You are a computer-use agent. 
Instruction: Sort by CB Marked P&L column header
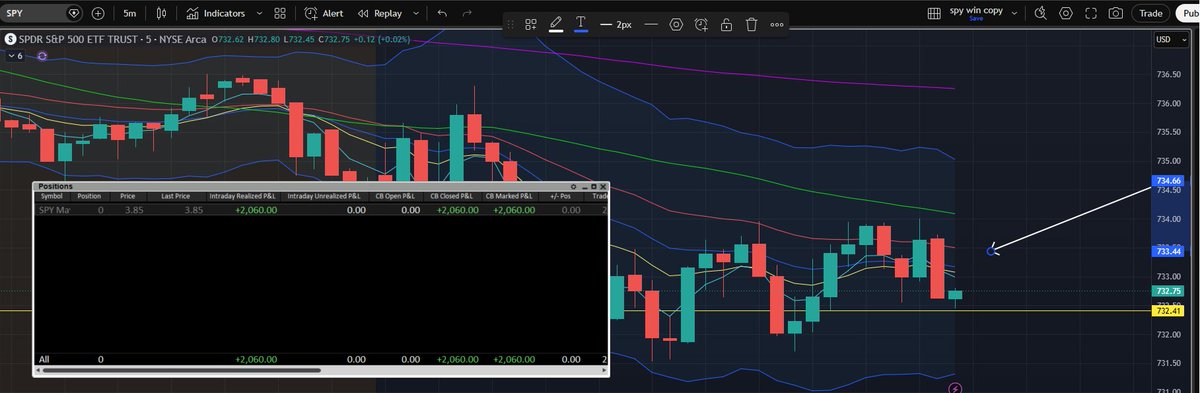(509, 197)
